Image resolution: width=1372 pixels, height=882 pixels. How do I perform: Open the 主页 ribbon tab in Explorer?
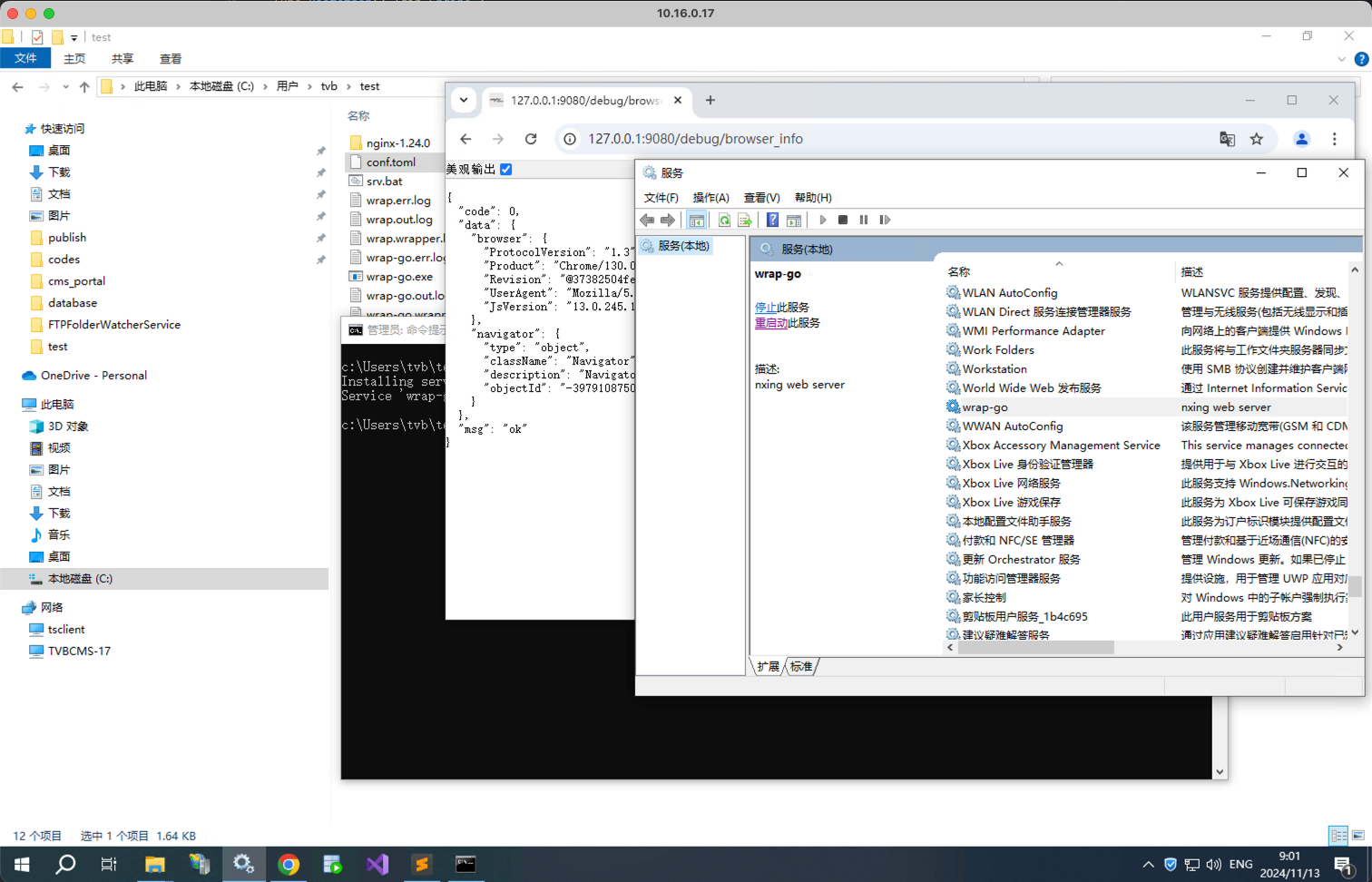click(74, 58)
